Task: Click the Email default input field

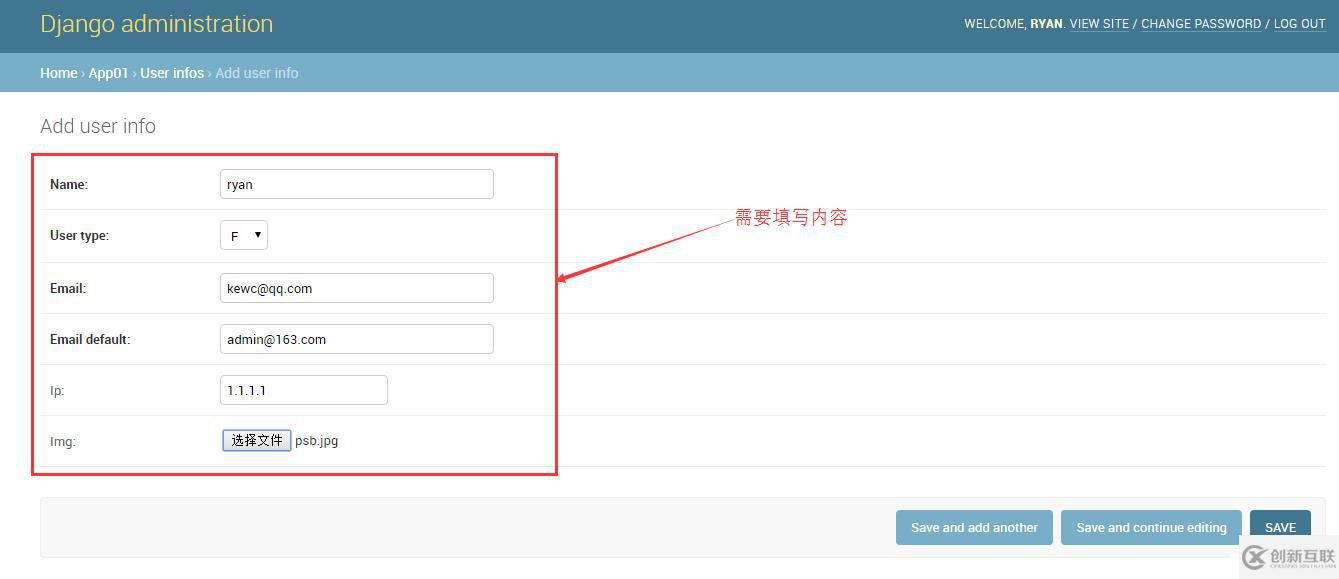Action: [357, 339]
